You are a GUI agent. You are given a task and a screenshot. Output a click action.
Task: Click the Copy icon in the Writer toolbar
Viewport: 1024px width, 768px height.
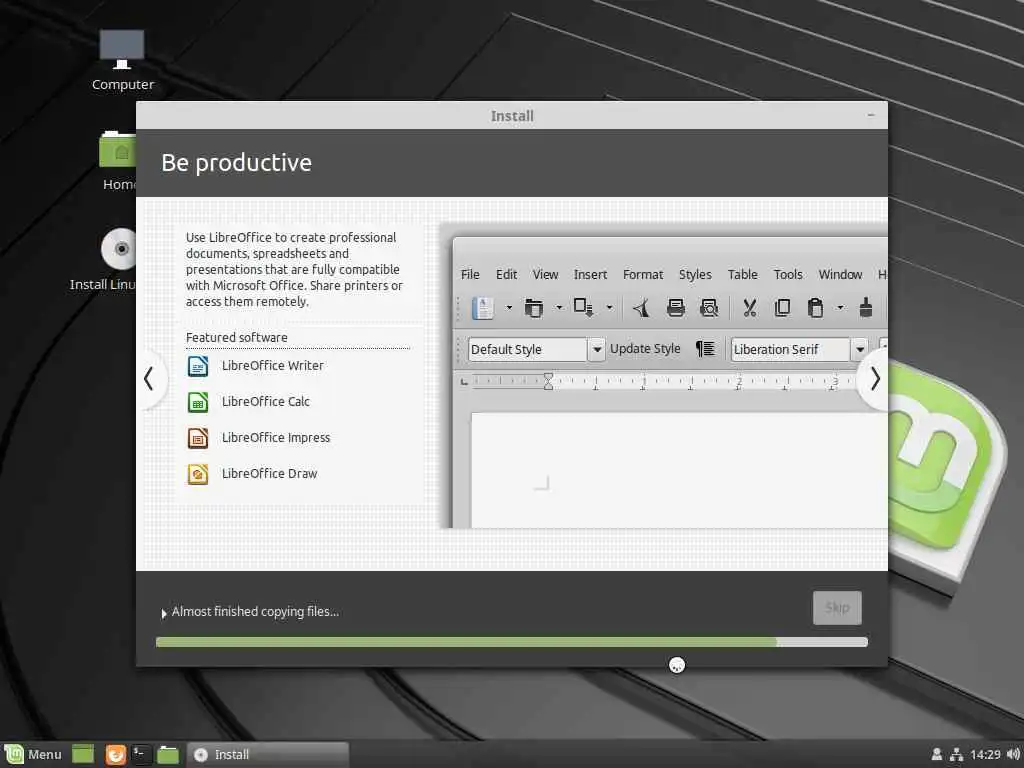pyautogui.click(x=782, y=308)
